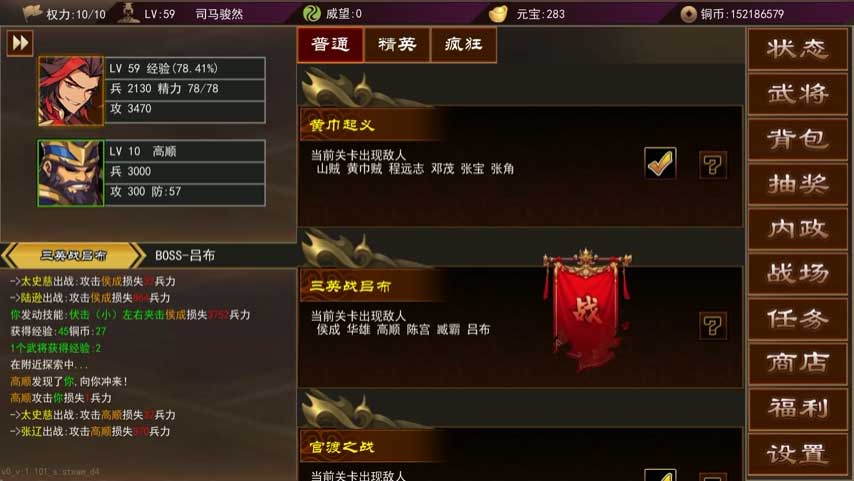Open help question mark for 三英战吕布
854x481 pixels.
[713, 326]
